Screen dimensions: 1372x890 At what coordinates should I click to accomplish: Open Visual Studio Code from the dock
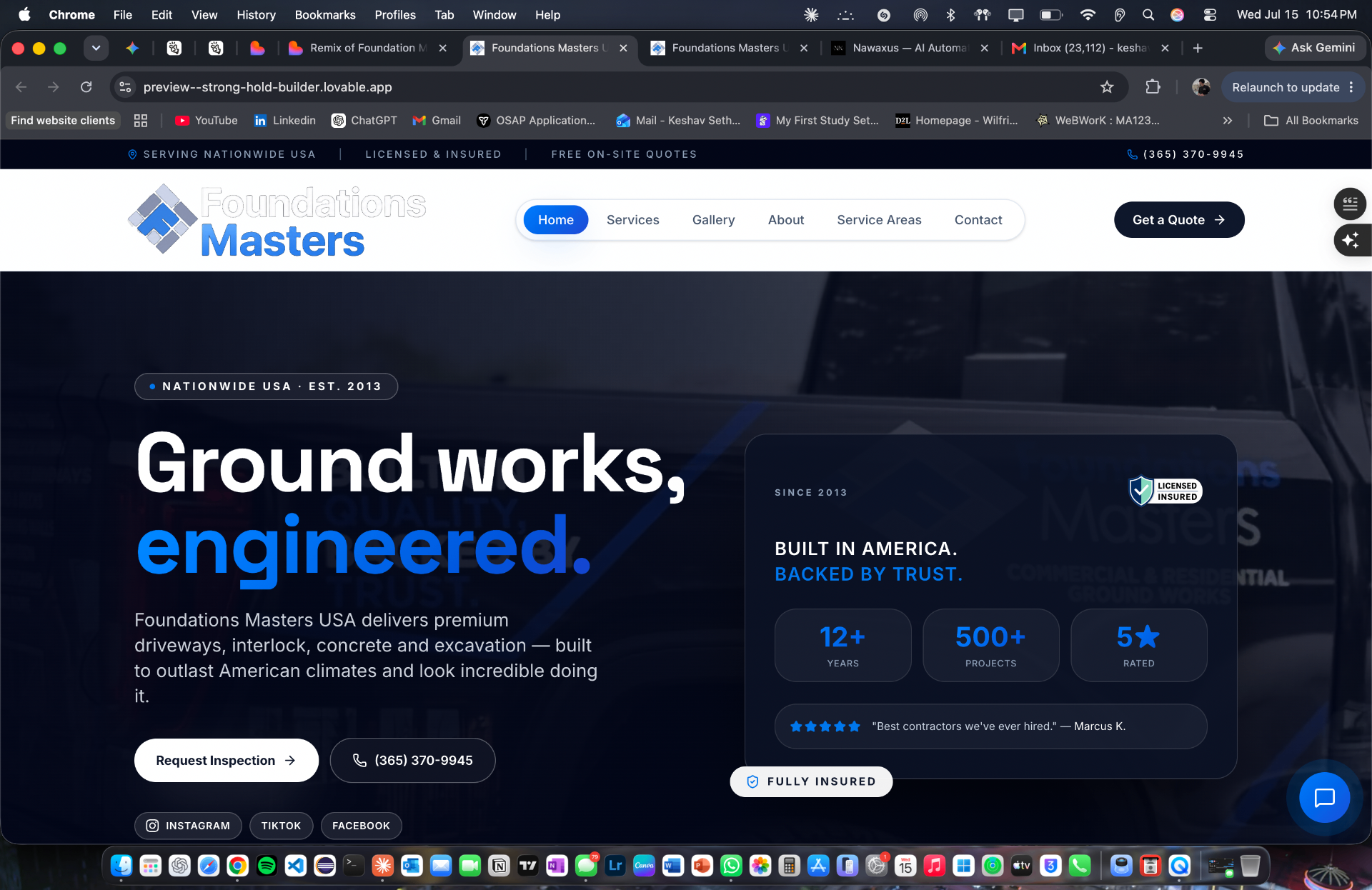tap(296, 866)
